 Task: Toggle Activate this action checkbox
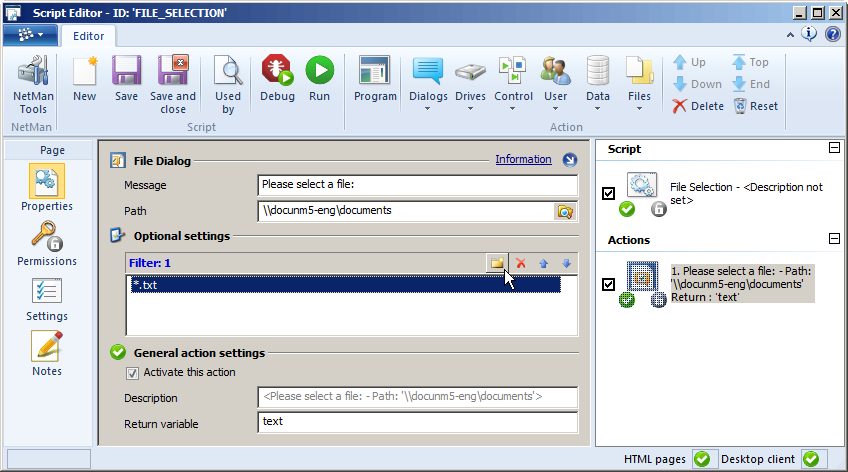[x=132, y=373]
